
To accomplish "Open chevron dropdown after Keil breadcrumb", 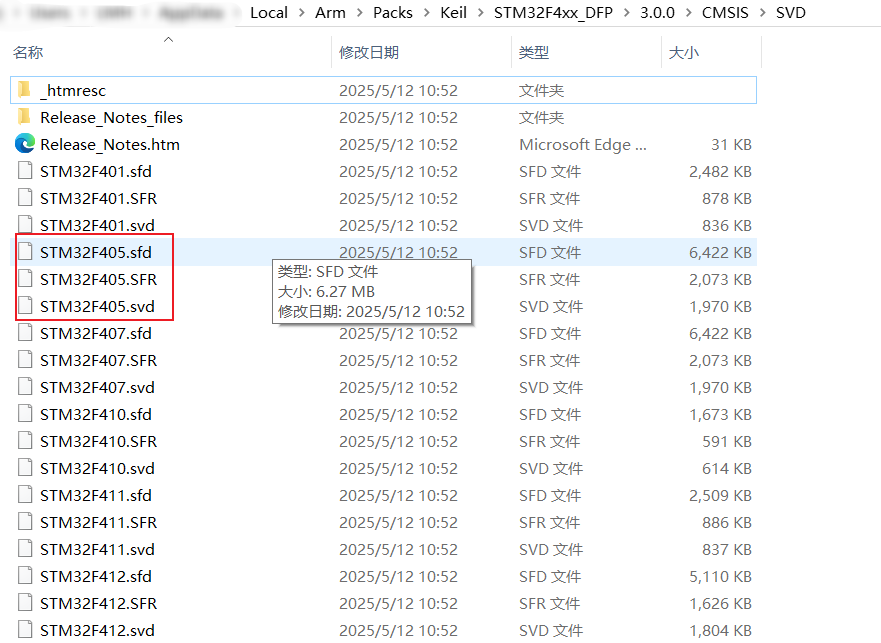I will coord(480,13).
